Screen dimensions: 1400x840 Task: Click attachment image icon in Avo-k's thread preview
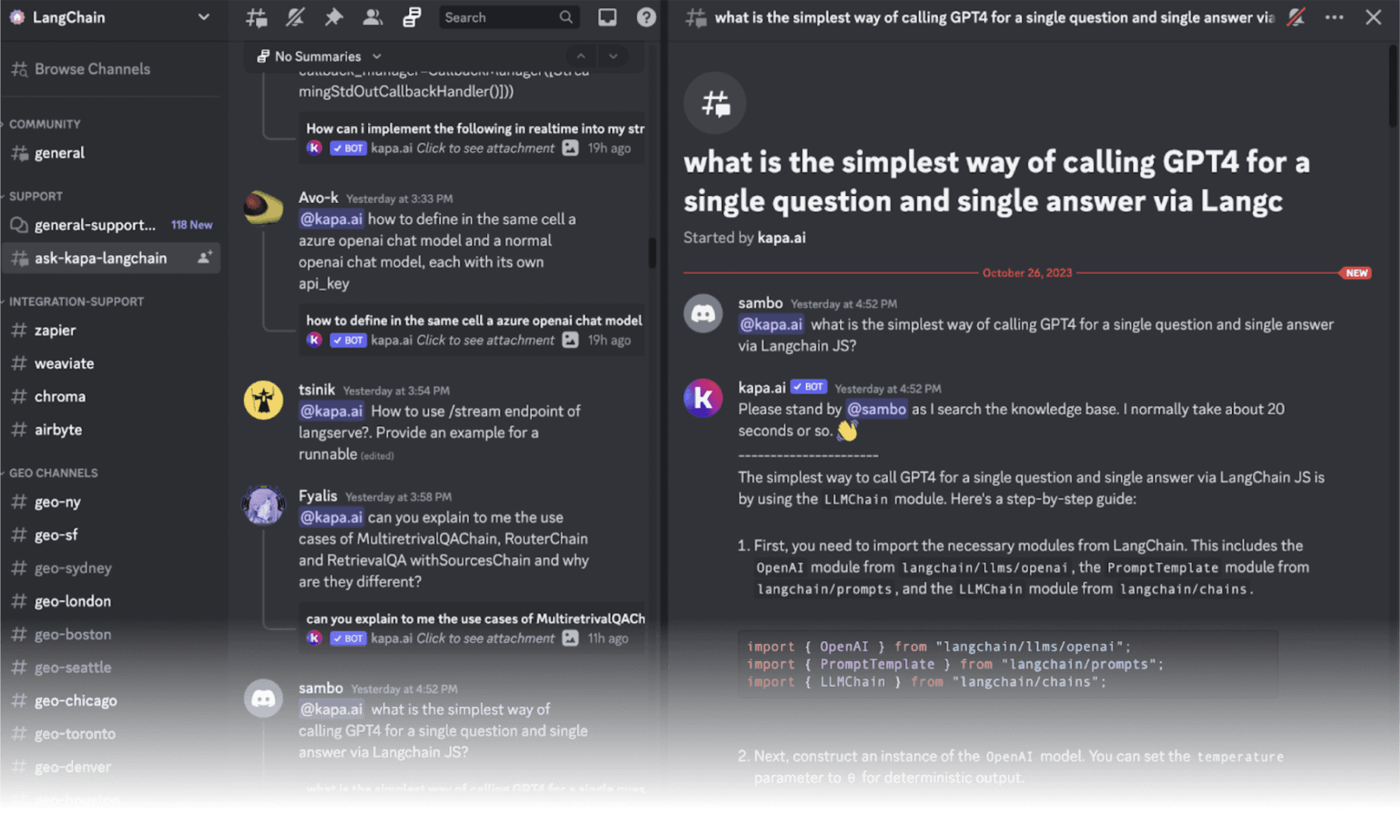570,340
